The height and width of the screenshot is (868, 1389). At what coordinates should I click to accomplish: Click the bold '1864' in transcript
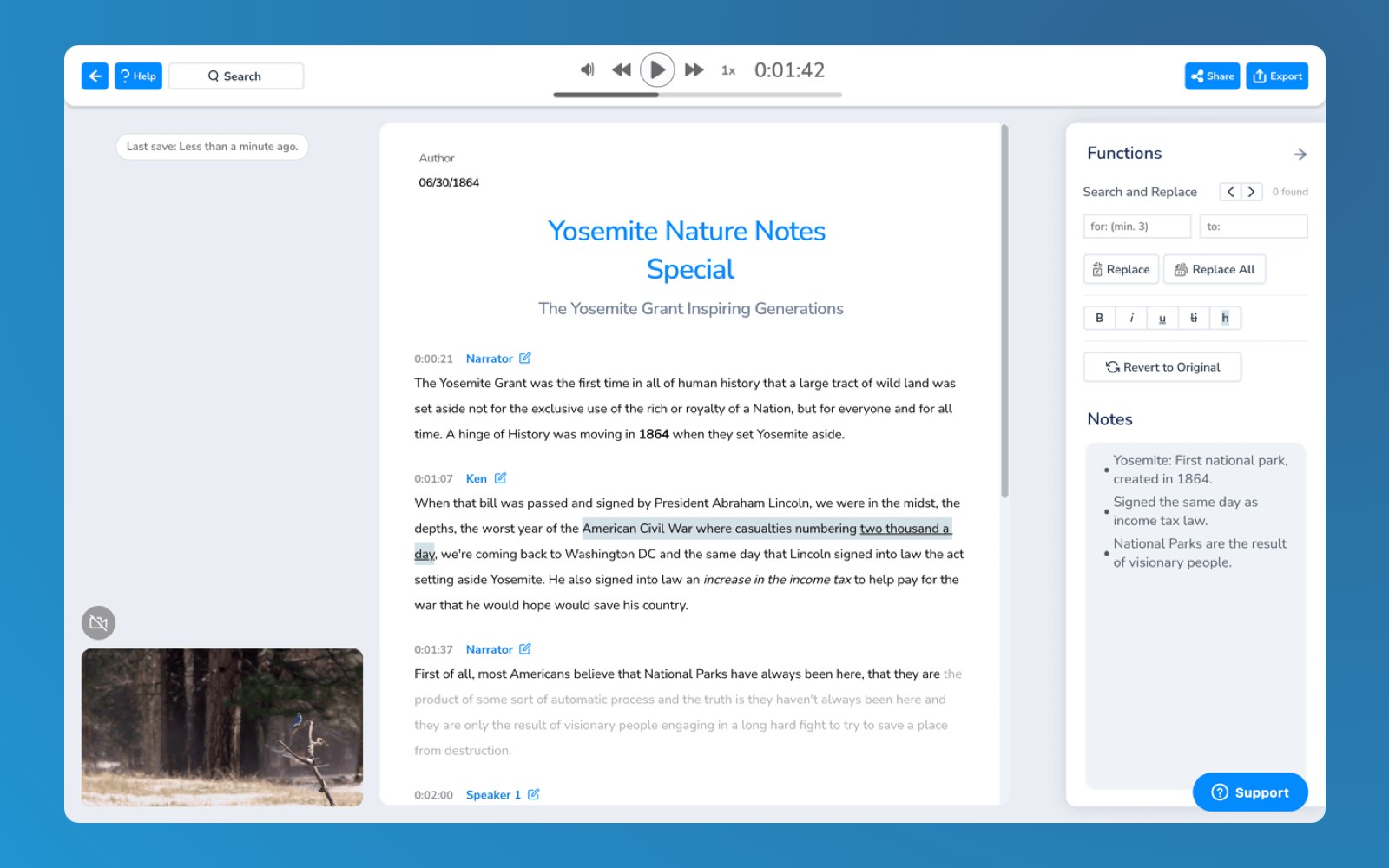pyautogui.click(x=654, y=434)
